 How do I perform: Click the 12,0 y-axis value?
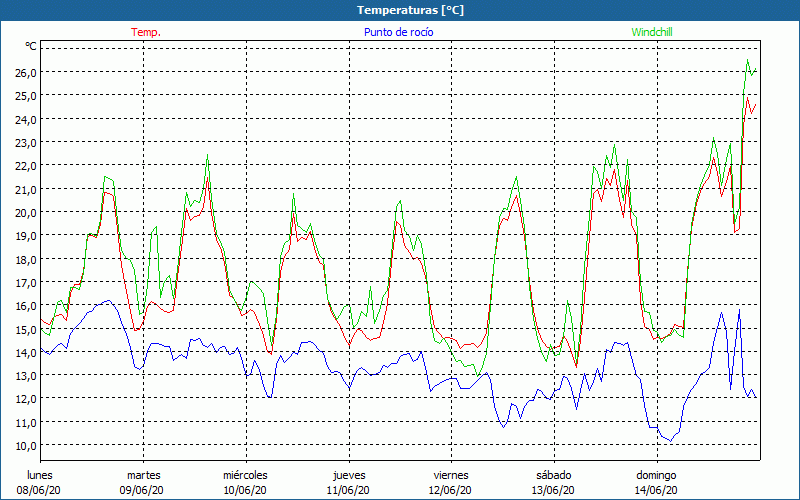tap(26, 399)
